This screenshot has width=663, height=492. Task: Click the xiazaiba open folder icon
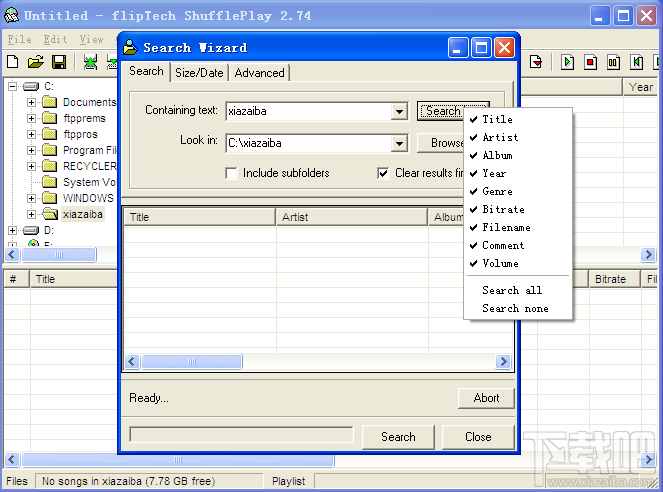[50, 214]
